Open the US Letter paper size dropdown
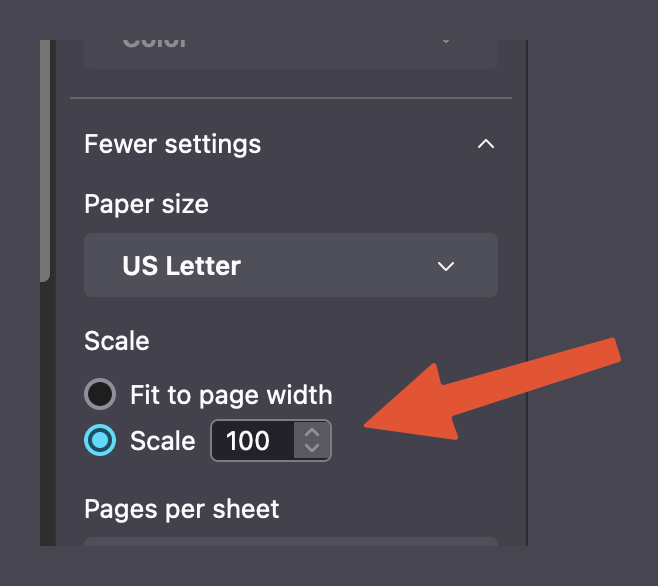This screenshot has height=586, width=658. (291, 265)
